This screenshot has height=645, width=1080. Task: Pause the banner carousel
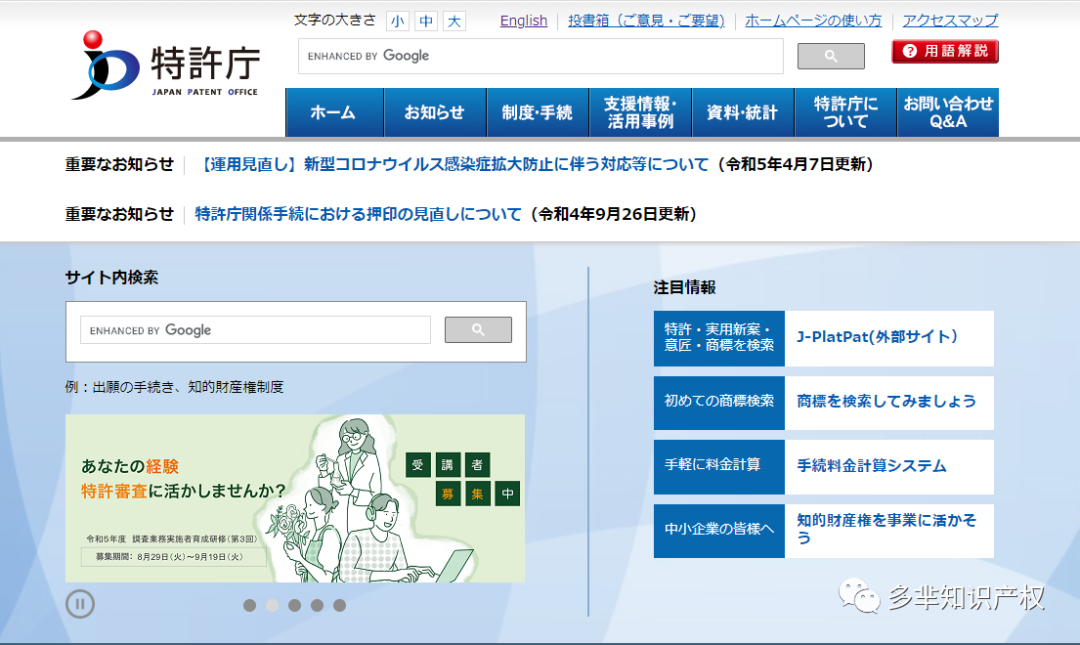pyautogui.click(x=80, y=604)
